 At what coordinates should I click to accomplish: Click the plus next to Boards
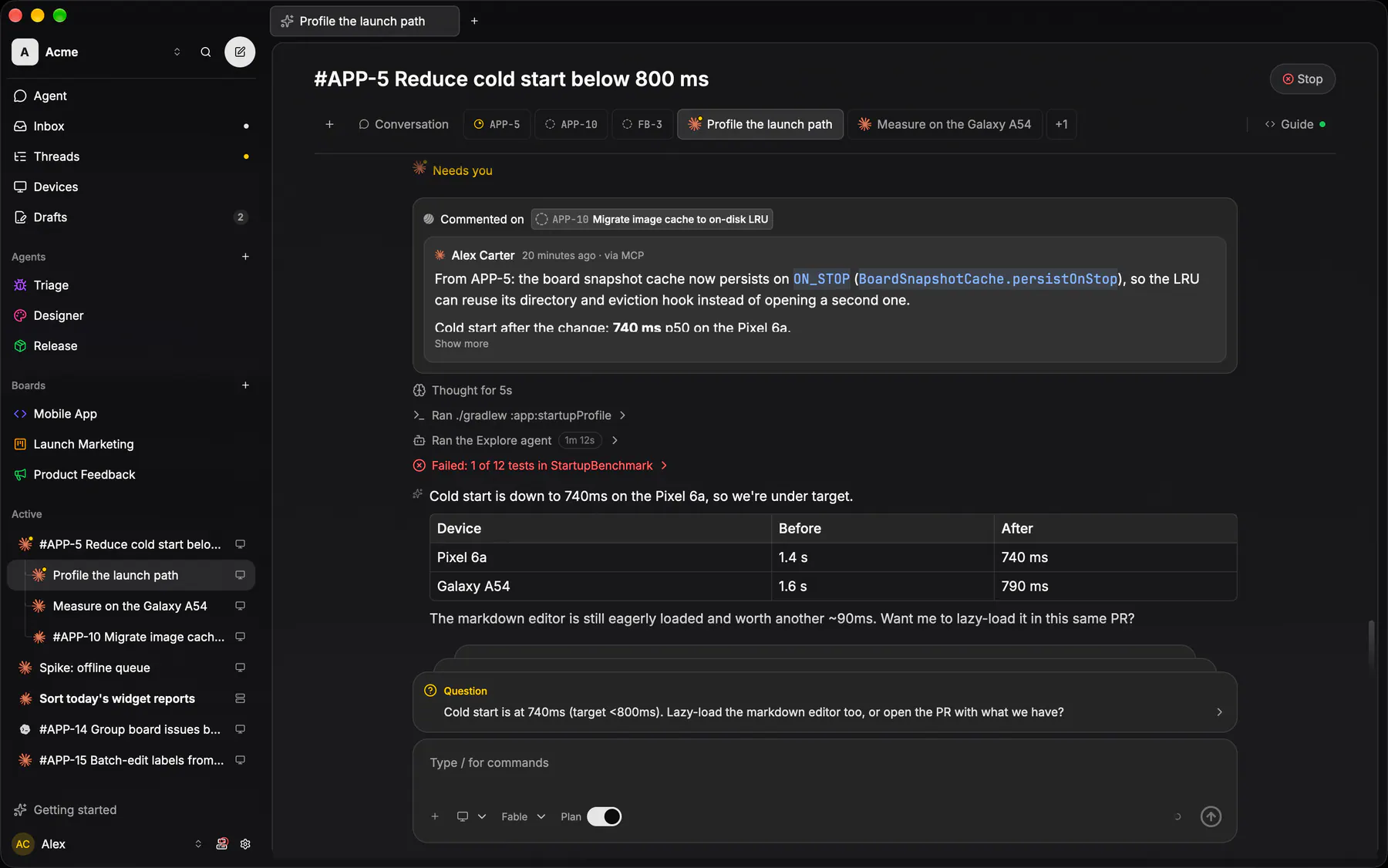tap(245, 385)
